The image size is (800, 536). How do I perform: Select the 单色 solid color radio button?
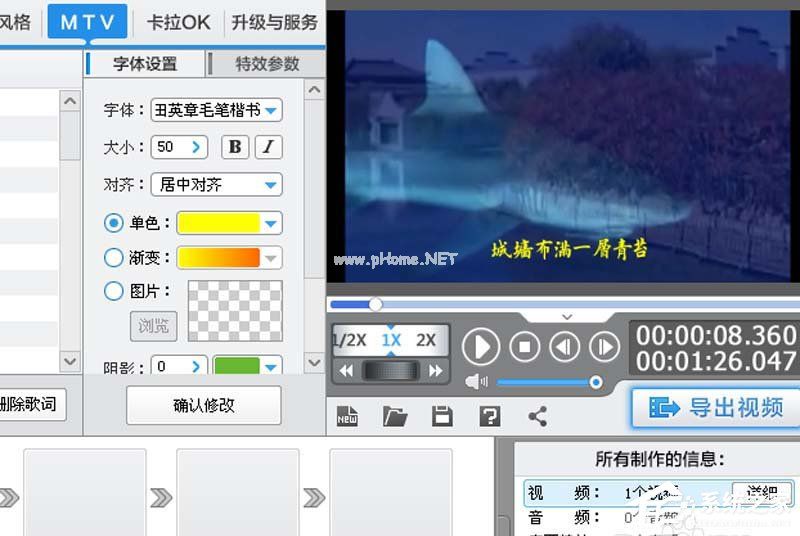point(113,223)
